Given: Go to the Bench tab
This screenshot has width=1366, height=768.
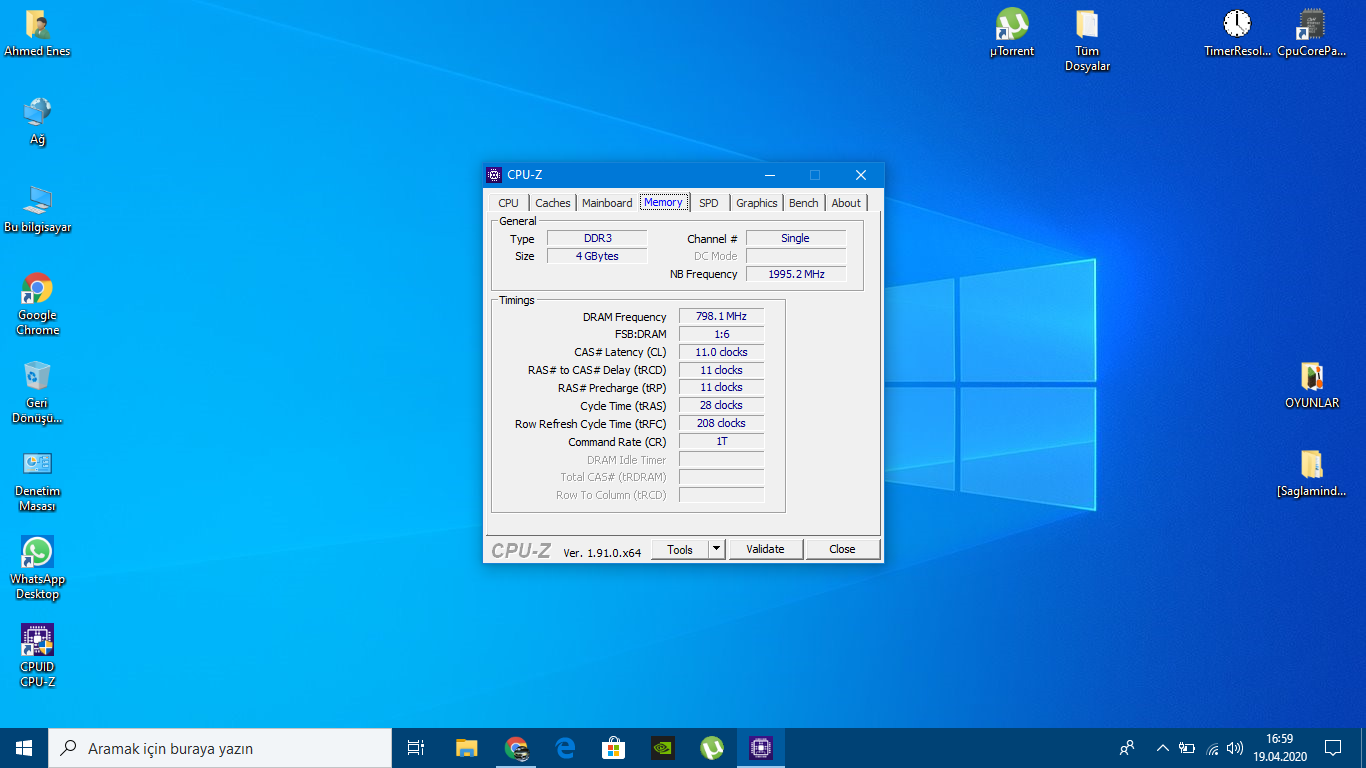Looking at the screenshot, I should pyautogui.click(x=803, y=203).
